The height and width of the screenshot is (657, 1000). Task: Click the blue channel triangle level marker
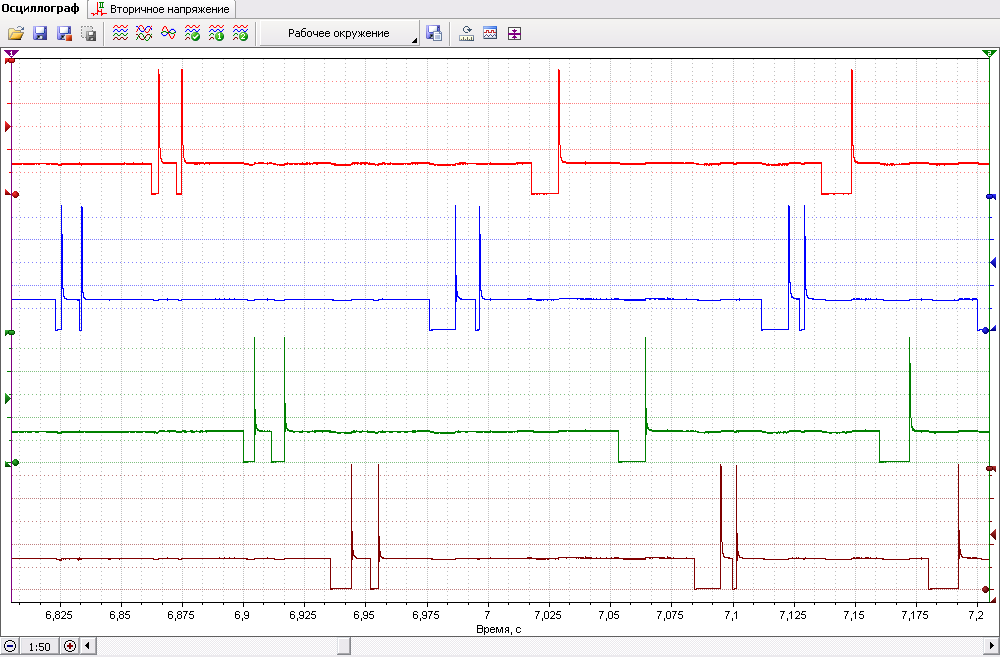pos(992,262)
